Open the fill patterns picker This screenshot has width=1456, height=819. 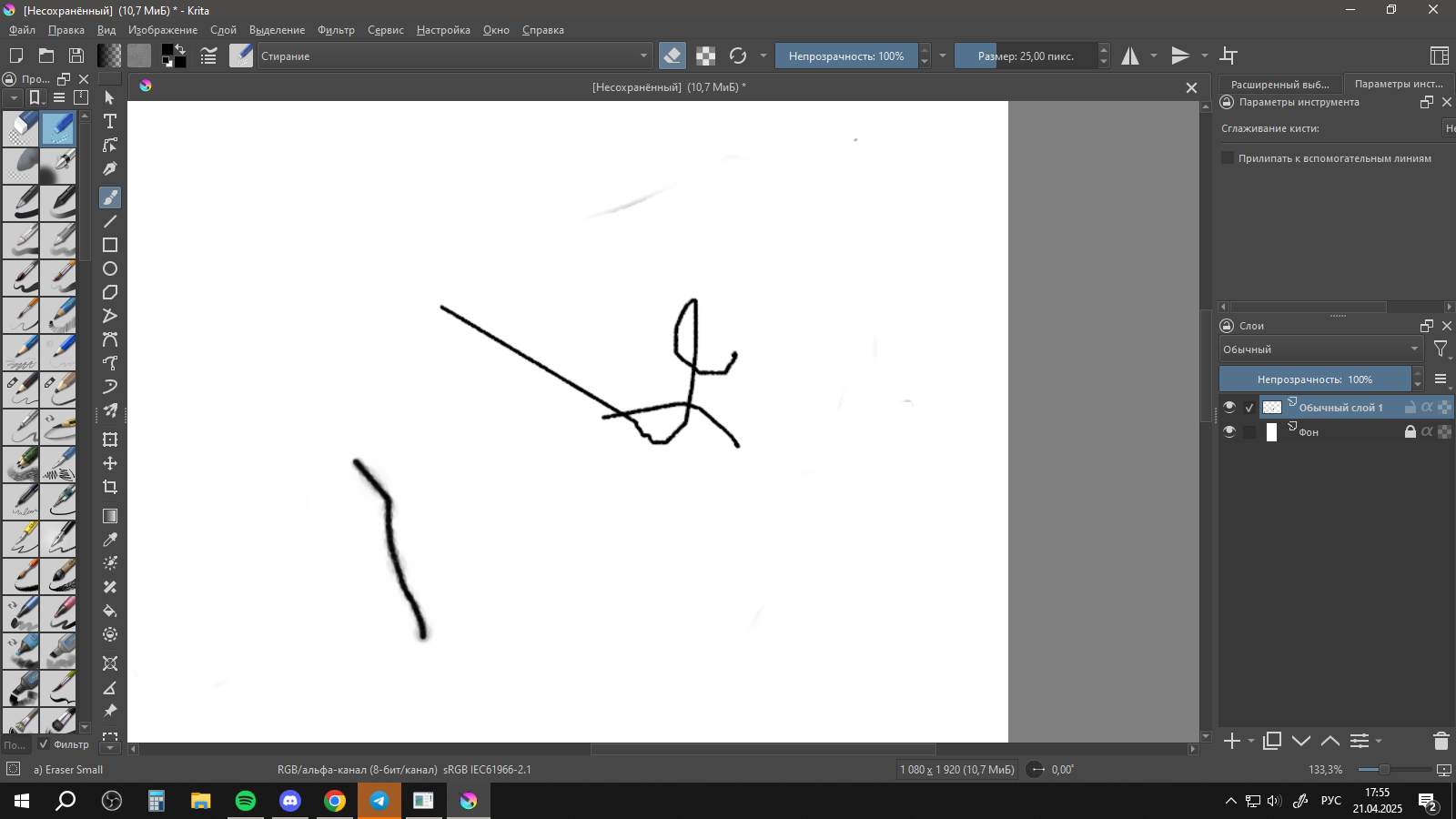coord(139,56)
